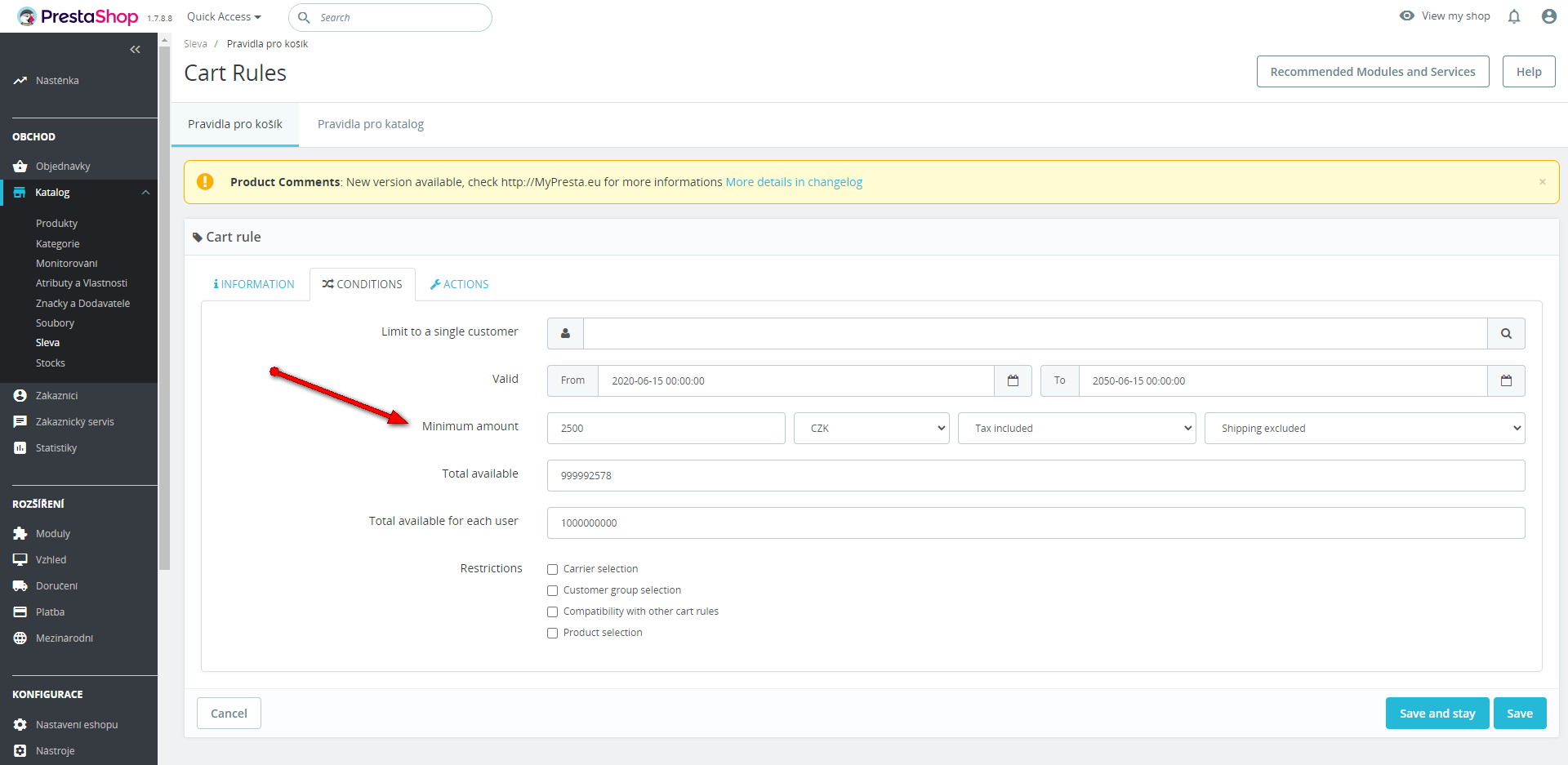Open More details in changelog link
The width and height of the screenshot is (1568, 765).
[794, 182]
